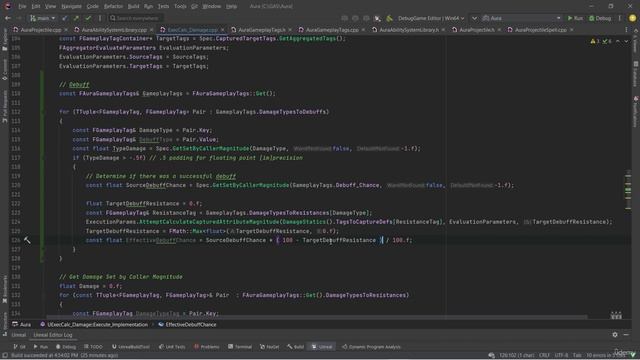Open the Terminal tool window

(240, 347)
